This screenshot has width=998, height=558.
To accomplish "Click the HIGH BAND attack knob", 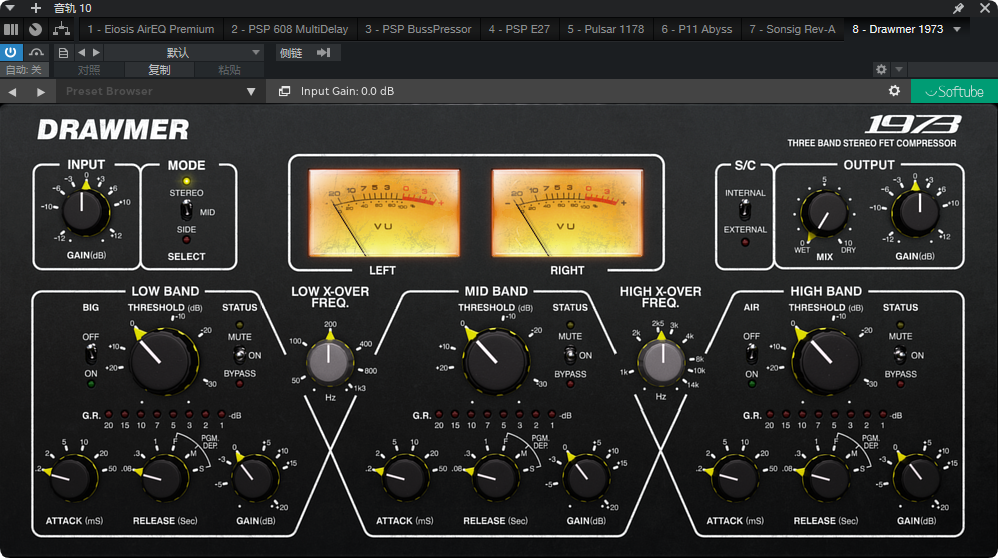I will tap(734, 478).
